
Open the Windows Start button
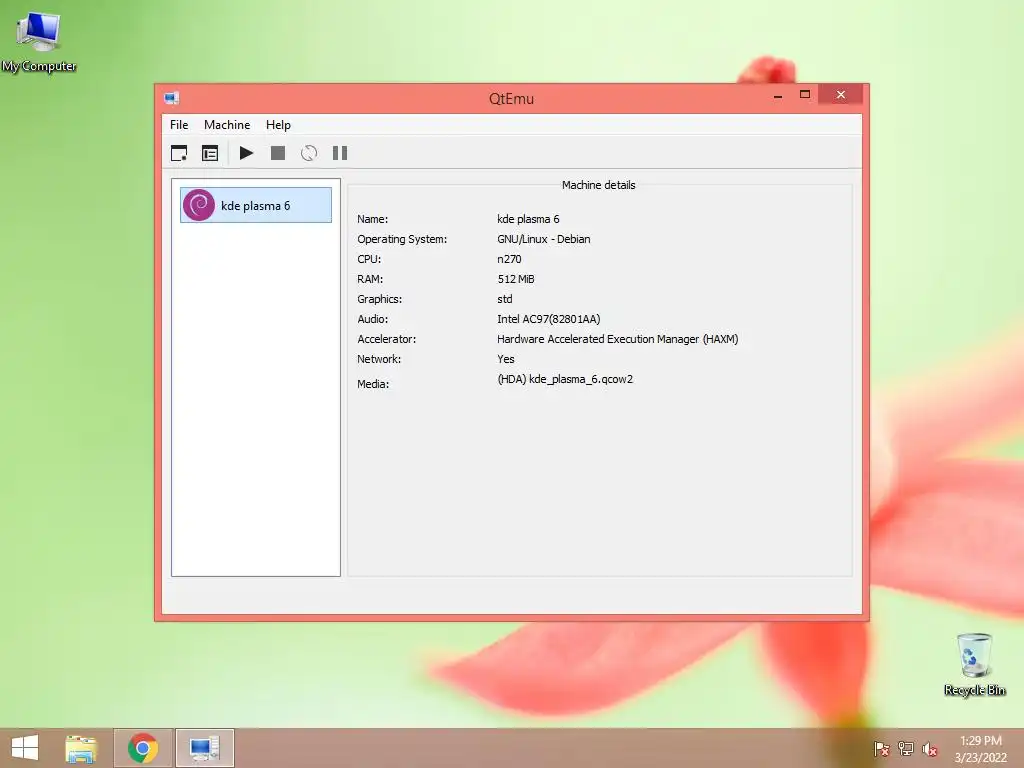tap(25, 748)
